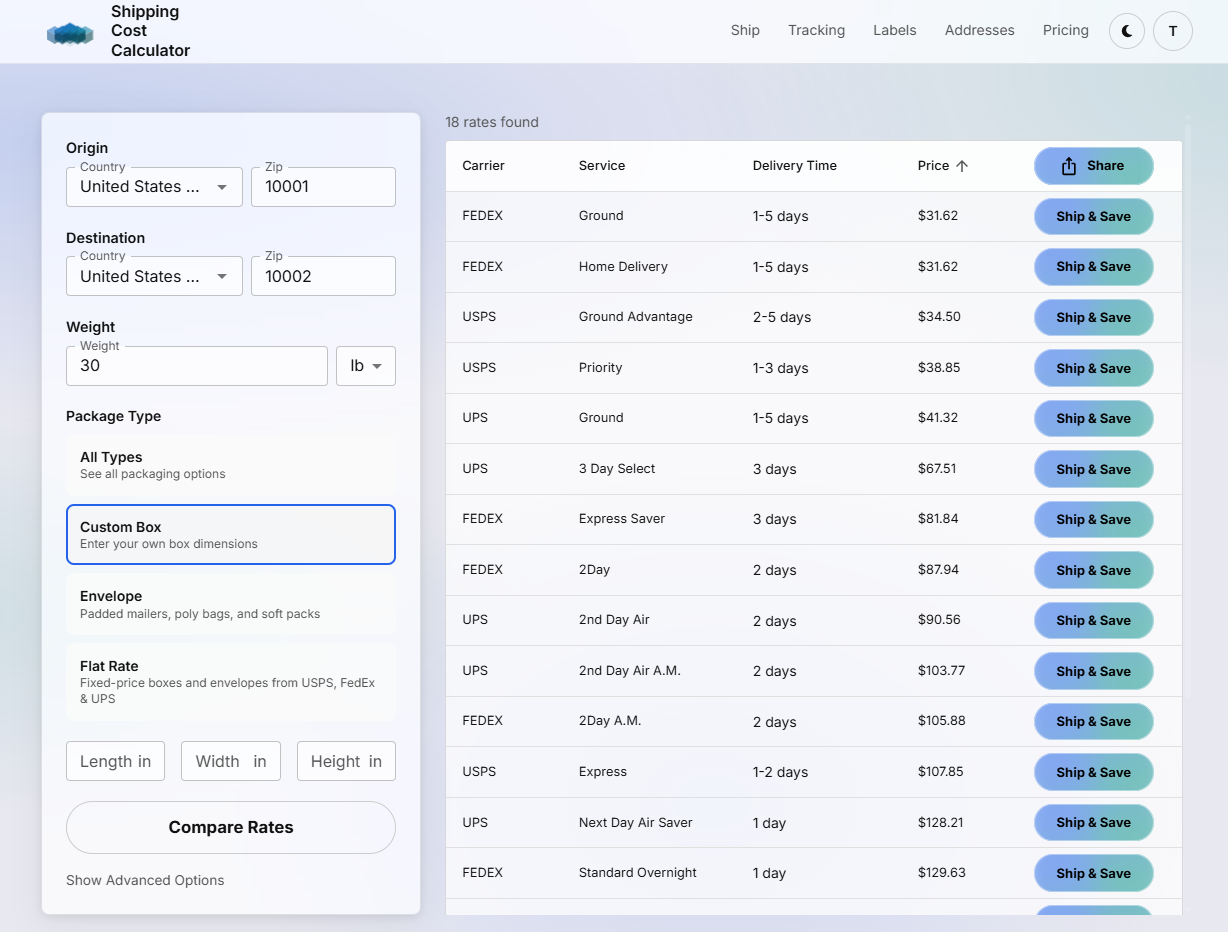Toggle dark mode with the moon icon

[x=1126, y=30]
